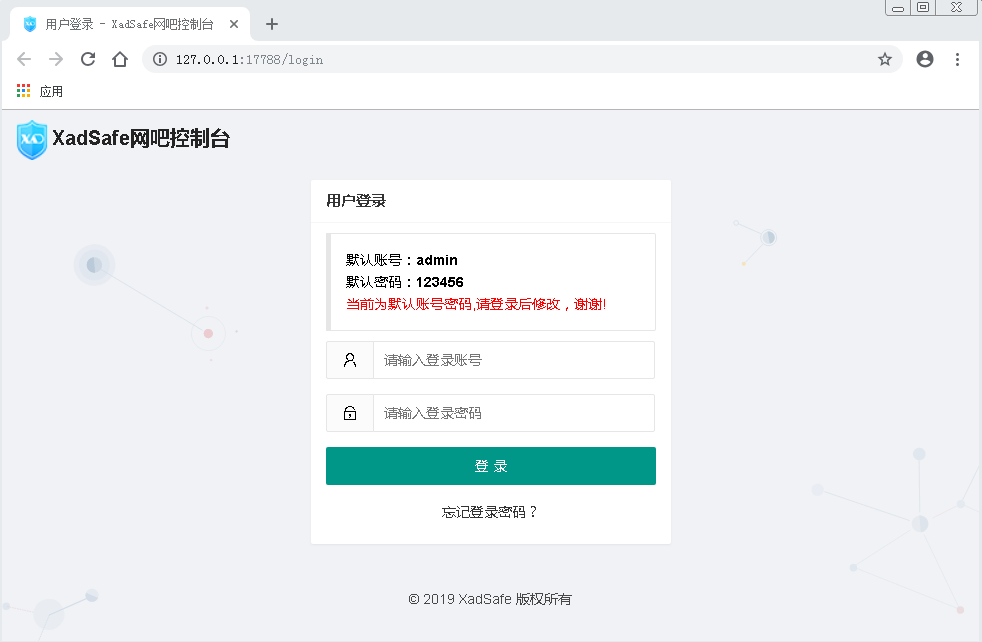Screen dimensions: 982x642
Task: Focus the login password input field
Action: pyautogui.click(x=513, y=413)
